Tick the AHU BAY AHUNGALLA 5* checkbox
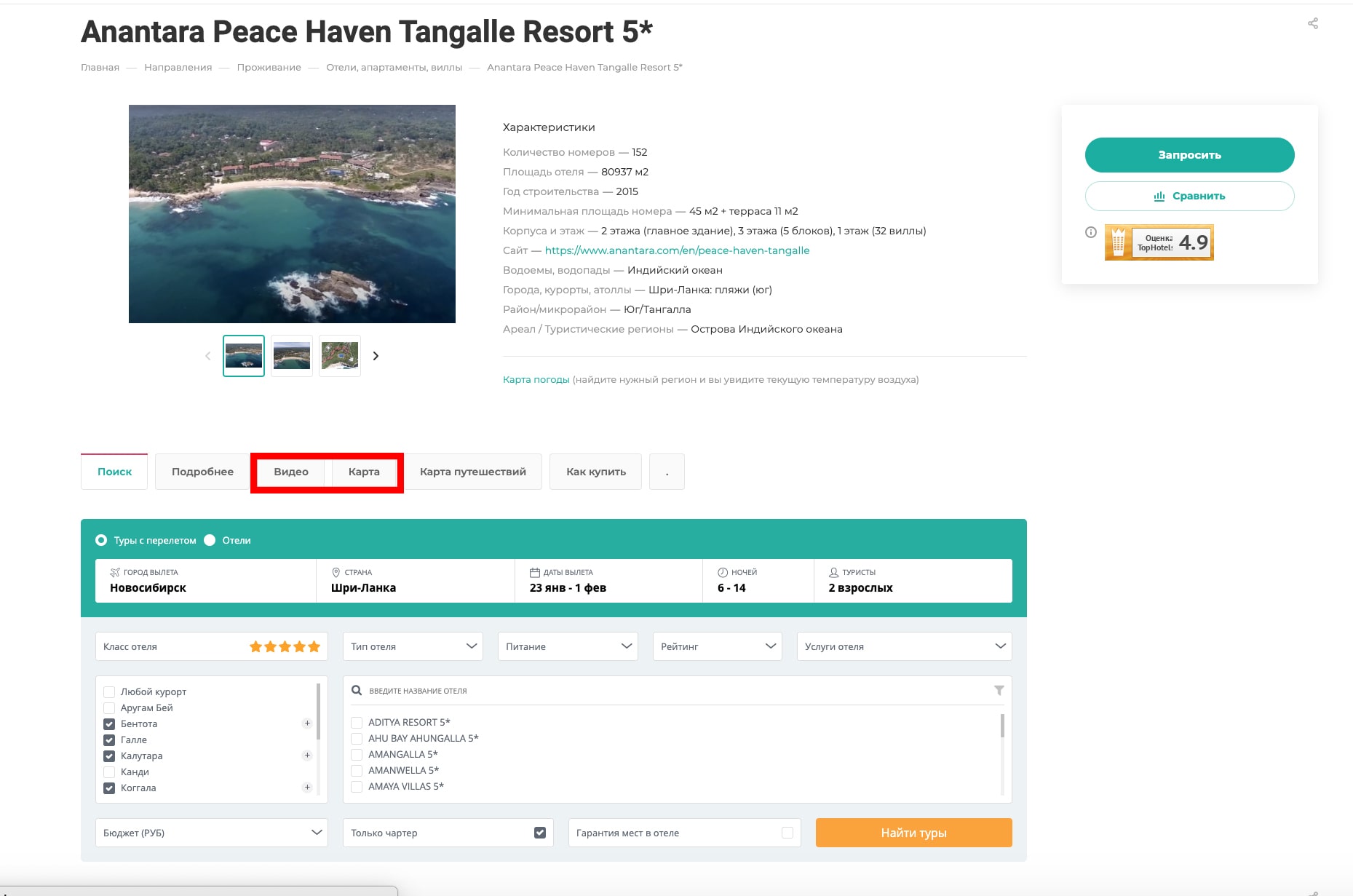 pos(357,738)
